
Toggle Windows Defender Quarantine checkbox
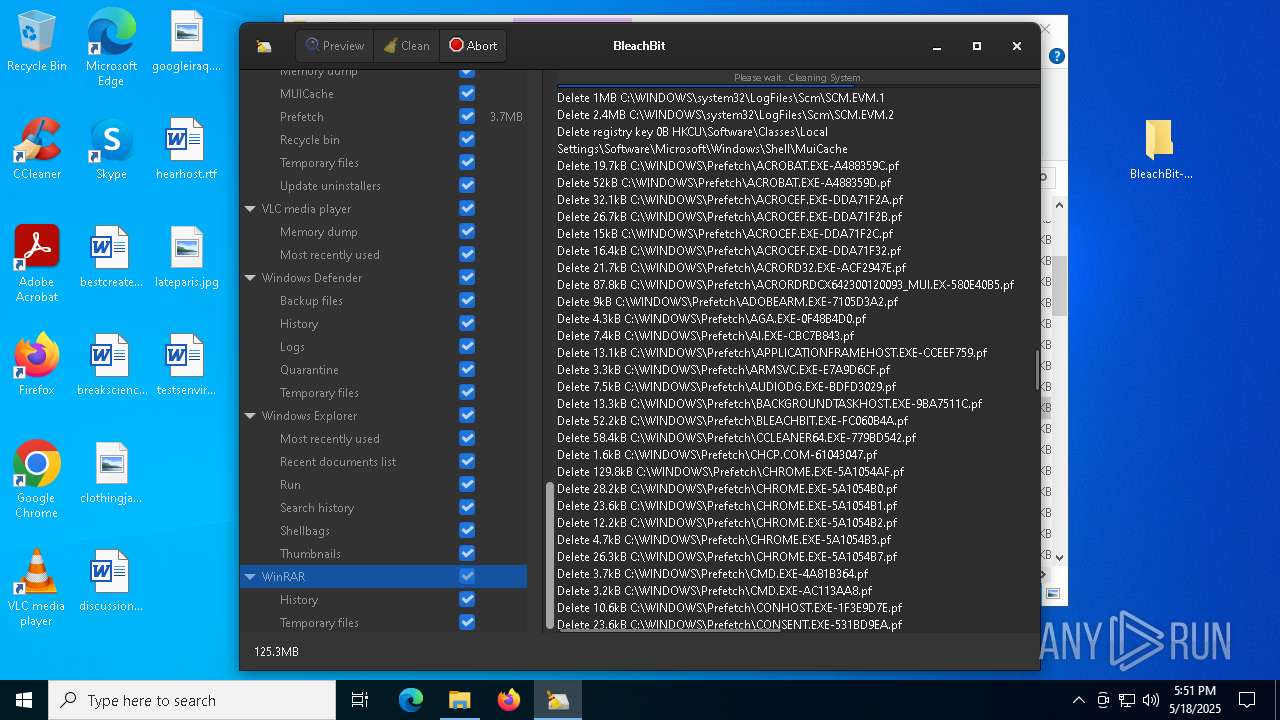(x=467, y=369)
